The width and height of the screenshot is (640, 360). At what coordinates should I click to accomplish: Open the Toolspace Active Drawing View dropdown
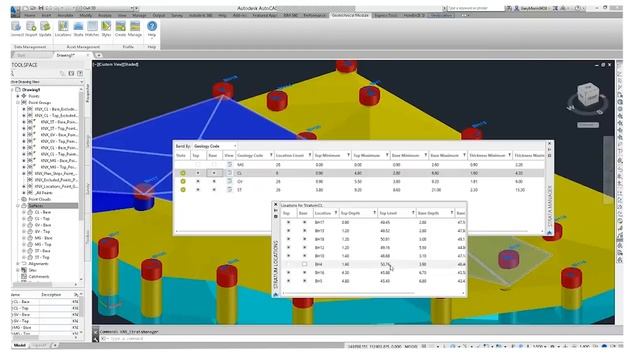click(x=47, y=82)
